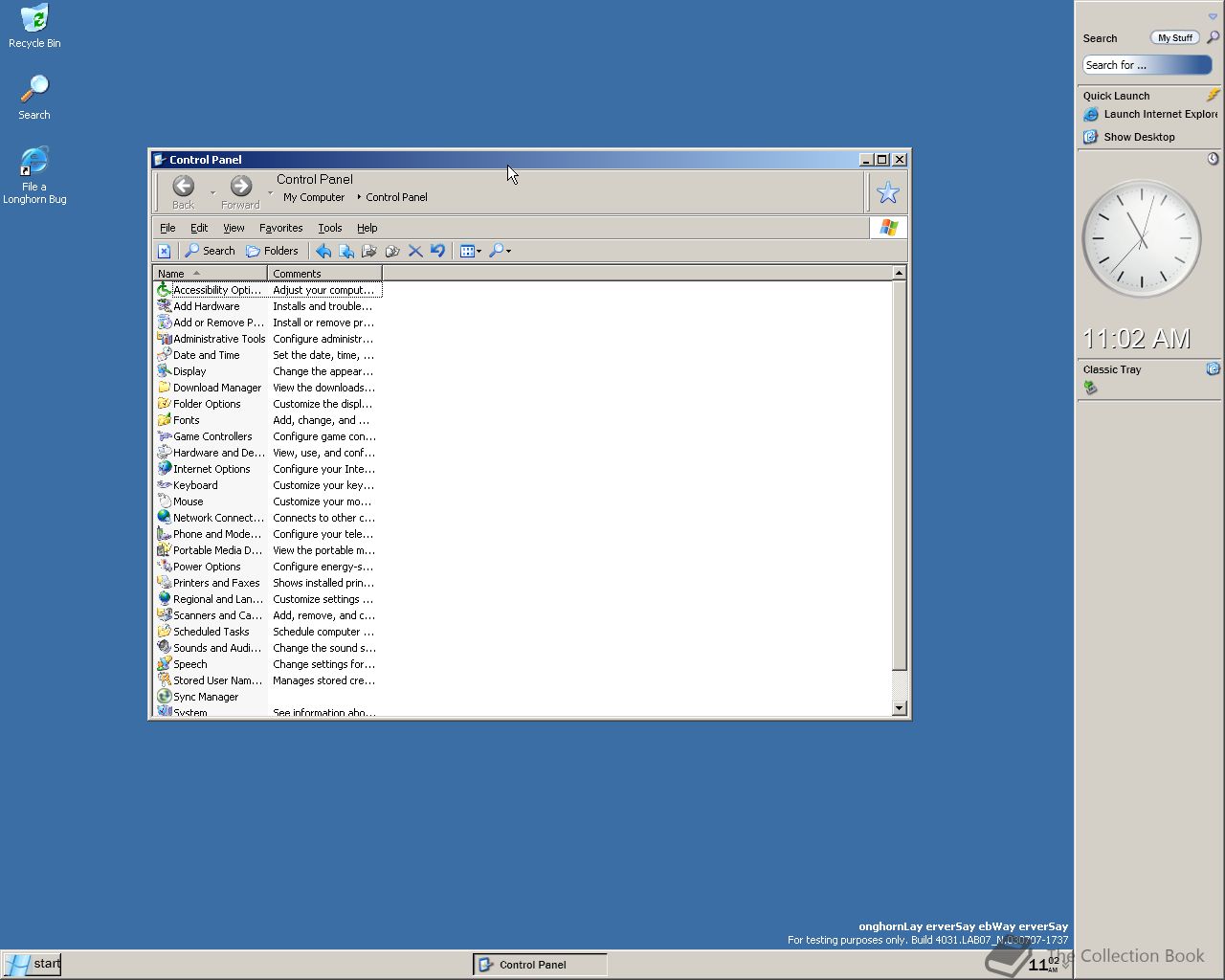This screenshot has width=1225, height=980.
Task: Click the scrollbar down arrow
Action: click(899, 708)
